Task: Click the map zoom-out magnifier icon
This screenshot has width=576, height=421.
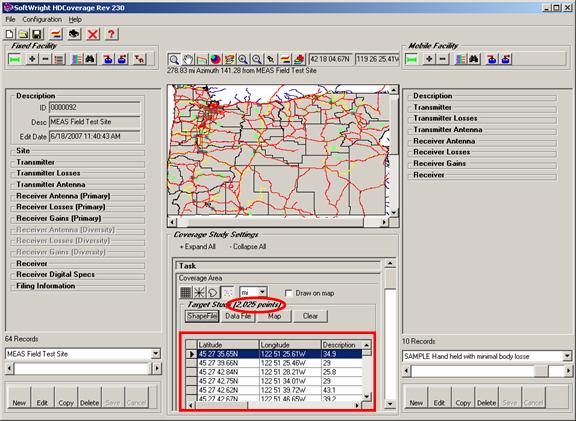Action: [257, 59]
